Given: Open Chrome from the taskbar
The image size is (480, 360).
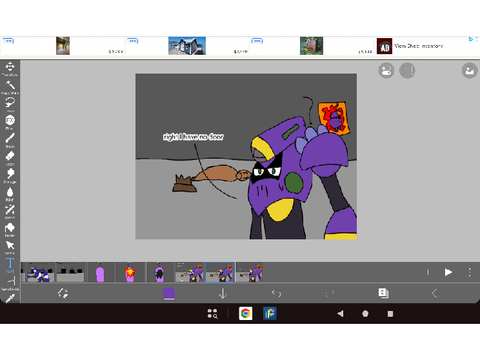Looking at the screenshot, I should (246, 314).
